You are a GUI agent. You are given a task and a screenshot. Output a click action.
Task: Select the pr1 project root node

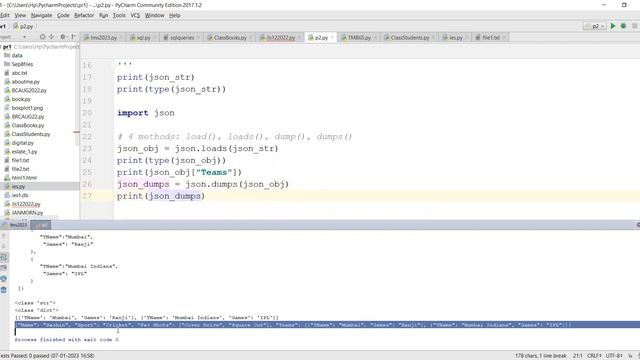pyautogui.click(x=7, y=47)
